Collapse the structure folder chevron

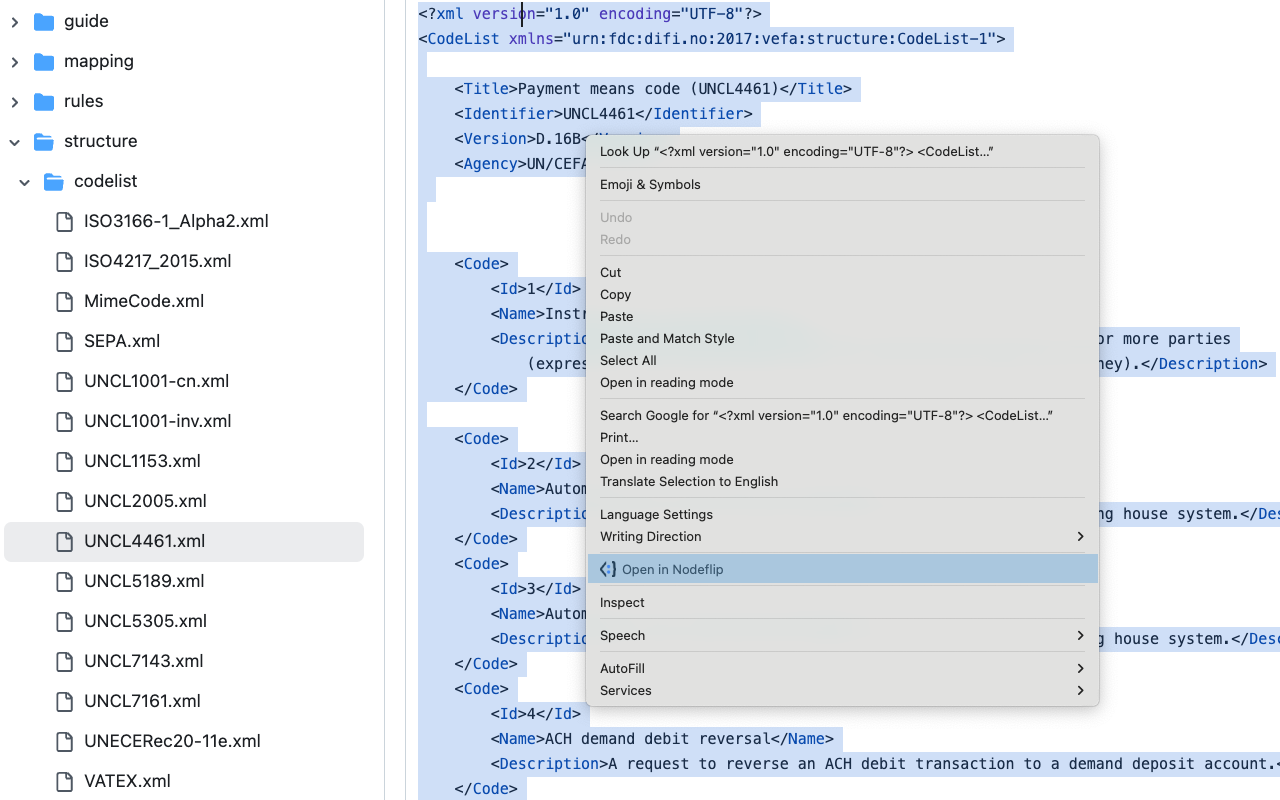pyautogui.click(x=14, y=141)
